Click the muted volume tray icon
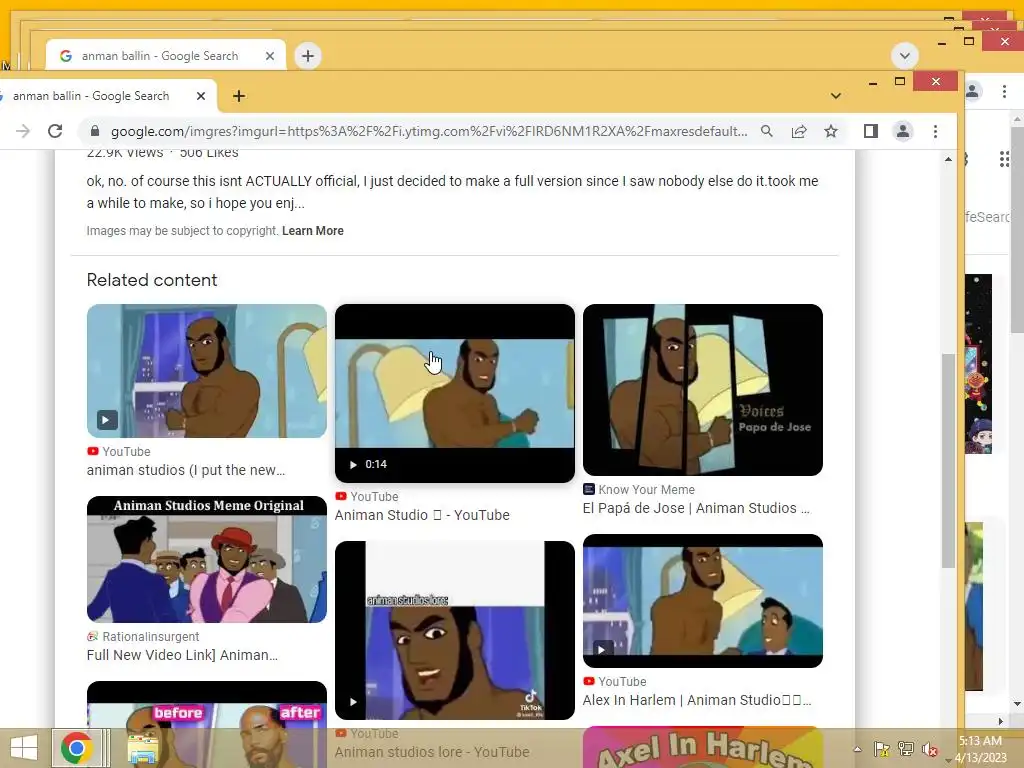Viewport: 1024px width, 768px height. pyautogui.click(x=930, y=749)
